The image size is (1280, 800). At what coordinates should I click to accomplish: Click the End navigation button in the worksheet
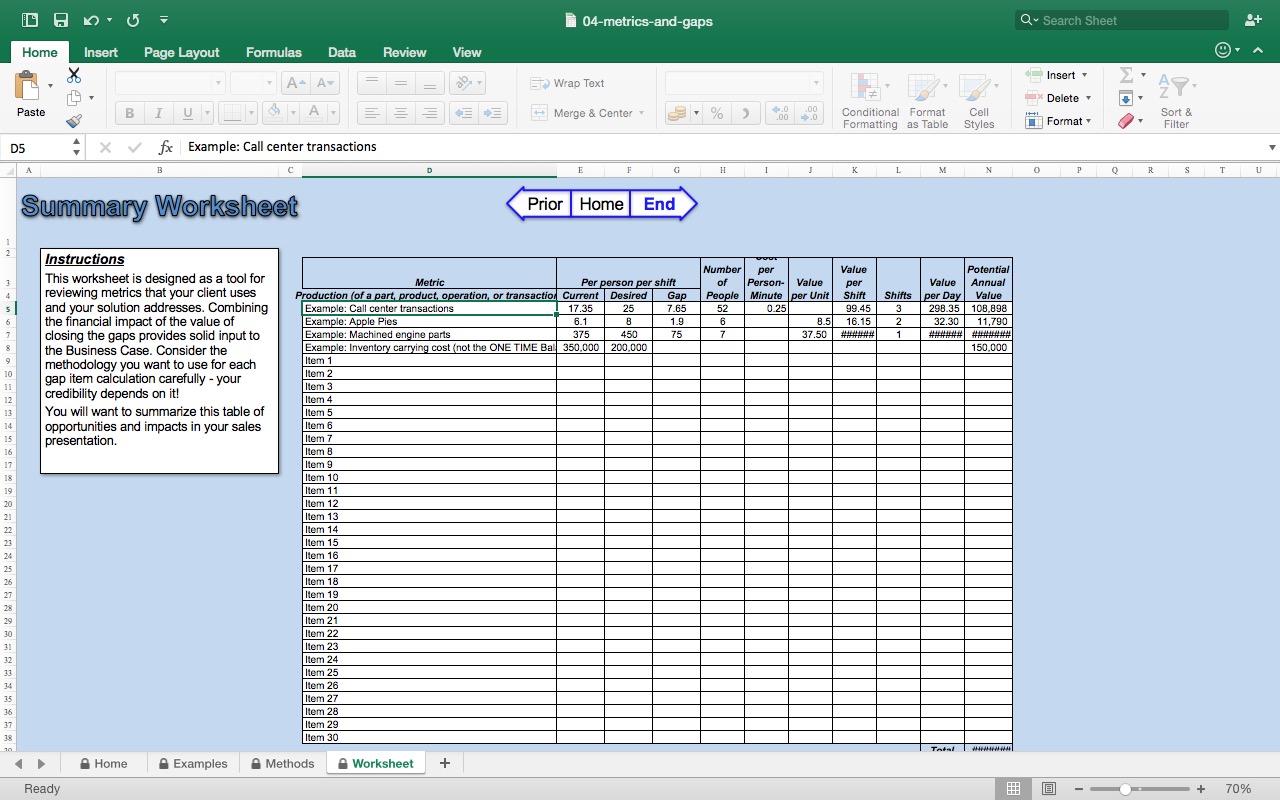[x=659, y=204]
